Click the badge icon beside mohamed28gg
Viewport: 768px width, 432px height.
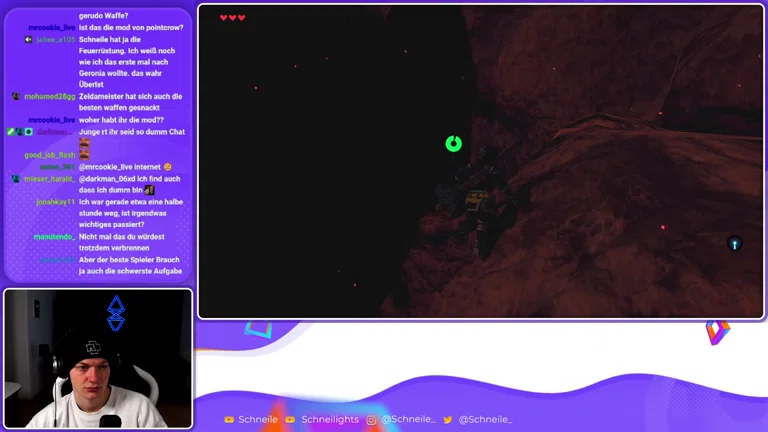click(x=16, y=97)
